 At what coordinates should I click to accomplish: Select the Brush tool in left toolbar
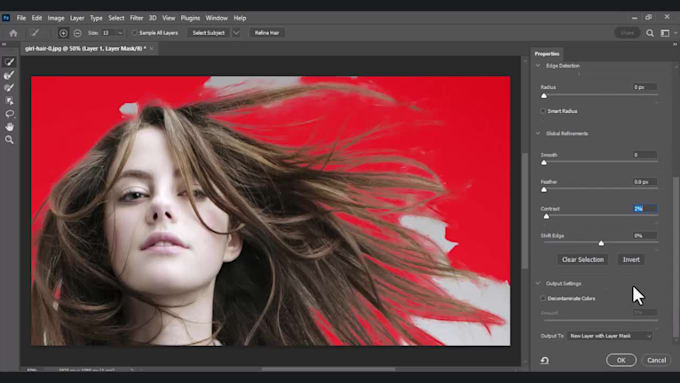9,88
